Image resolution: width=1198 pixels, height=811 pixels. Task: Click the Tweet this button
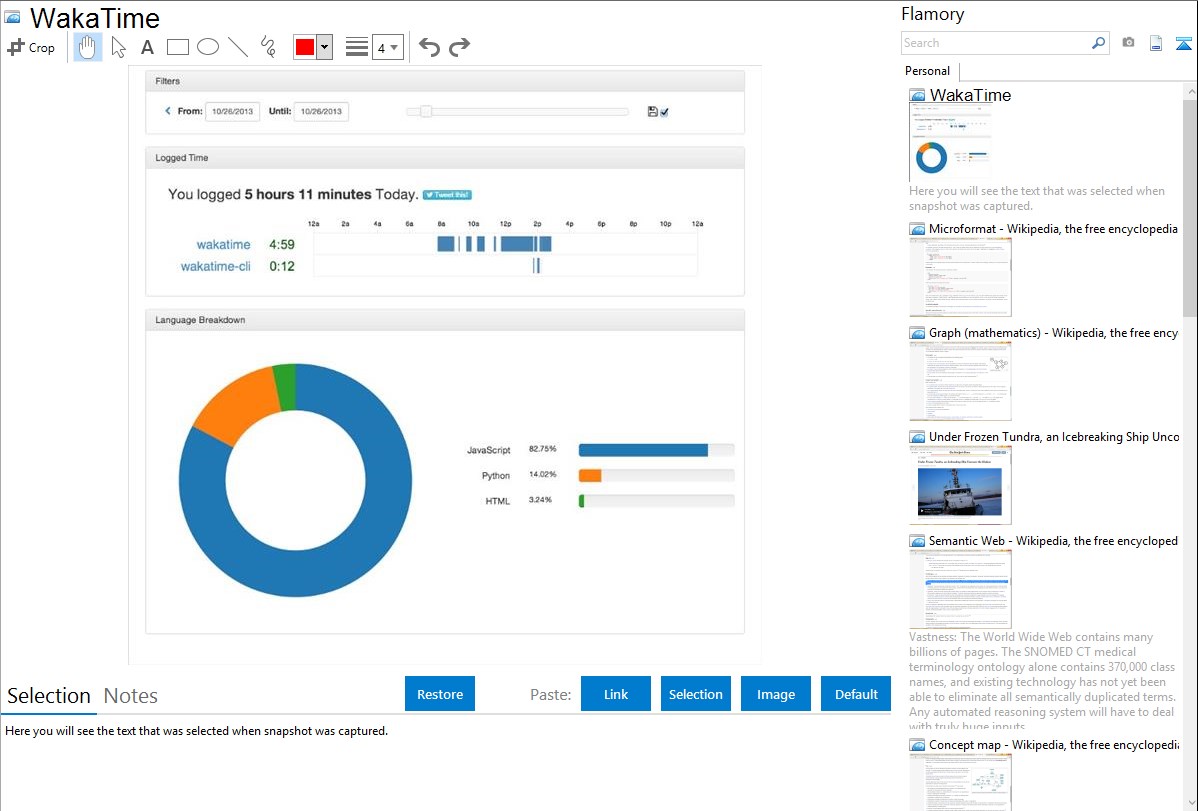click(448, 195)
